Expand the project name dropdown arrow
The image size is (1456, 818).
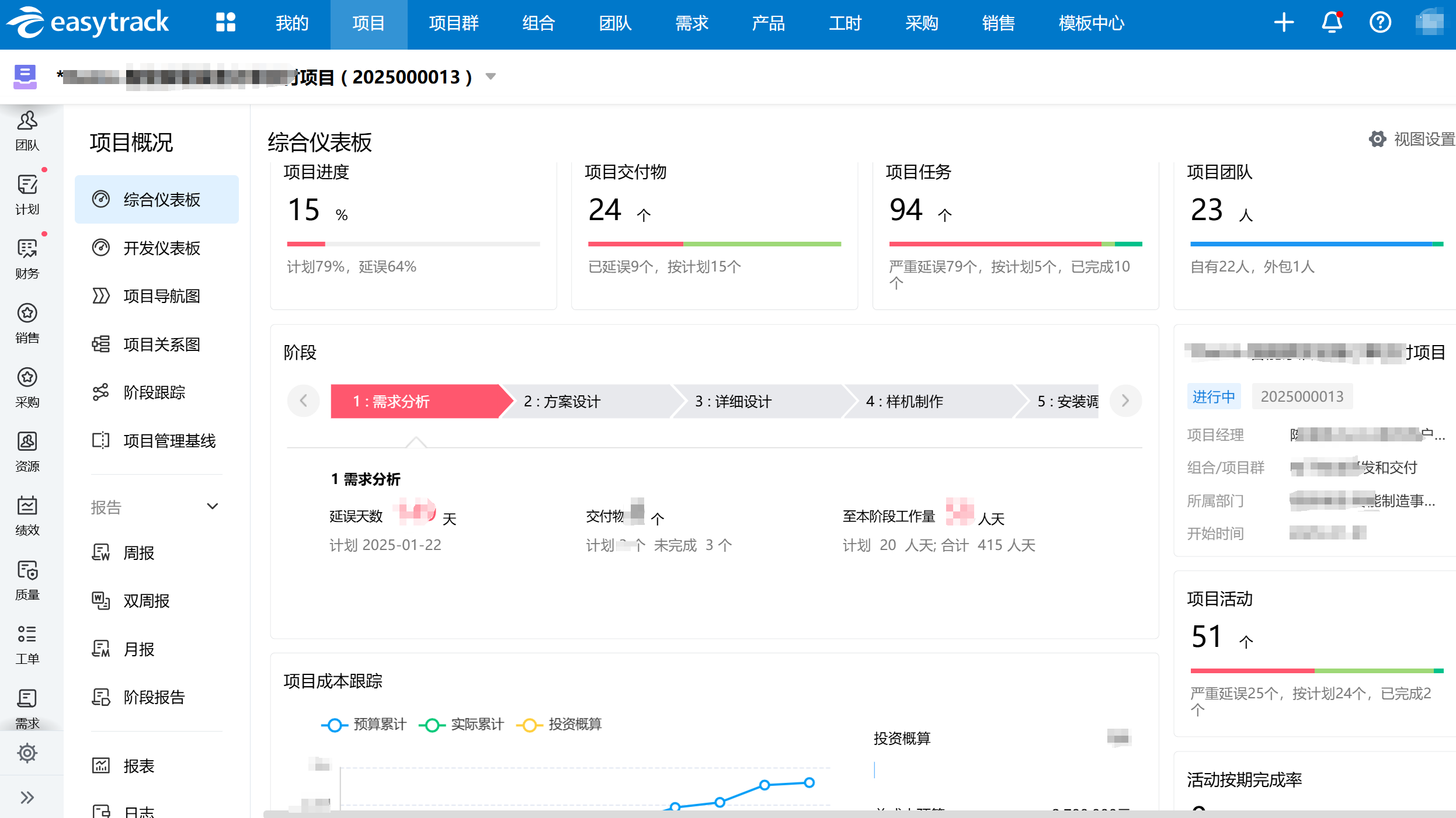(x=491, y=76)
